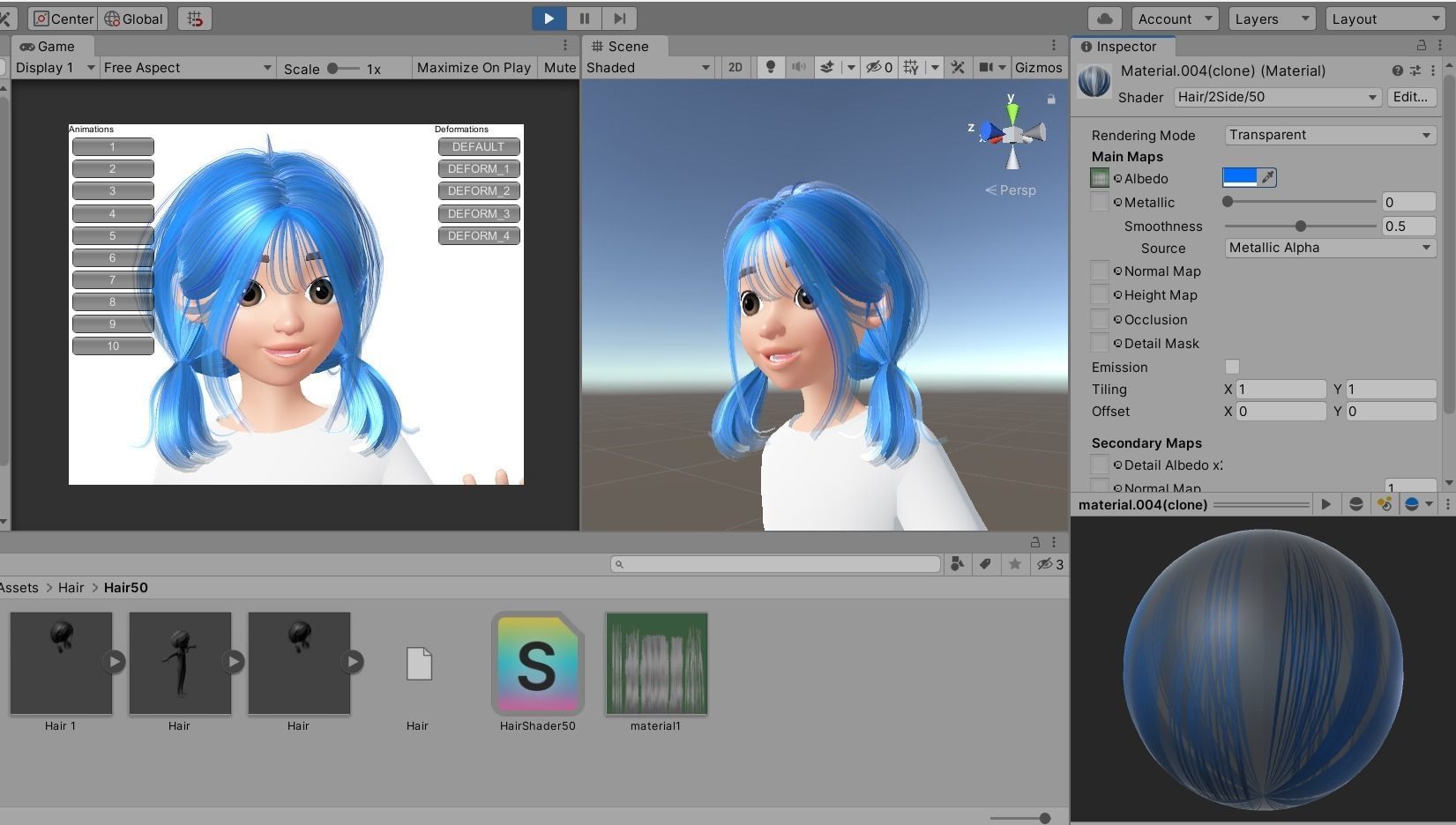This screenshot has width=1456, height=825.
Task: Open the scene visibility toggle showing 0 hidden
Action: coord(877,67)
